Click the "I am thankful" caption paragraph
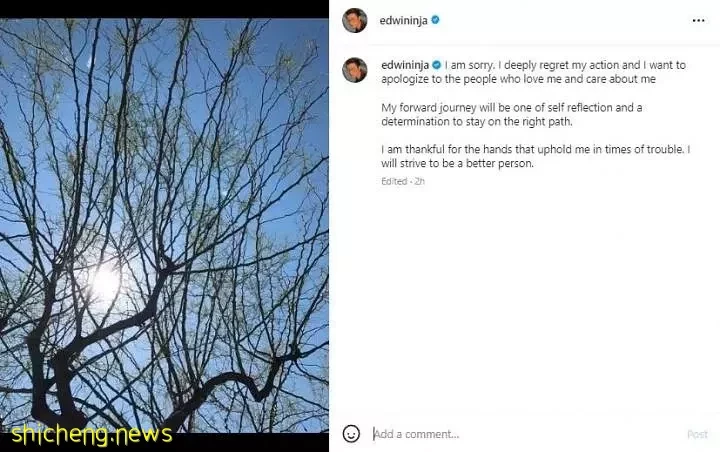The width and height of the screenshot is (720, 452). pos(535,156)
